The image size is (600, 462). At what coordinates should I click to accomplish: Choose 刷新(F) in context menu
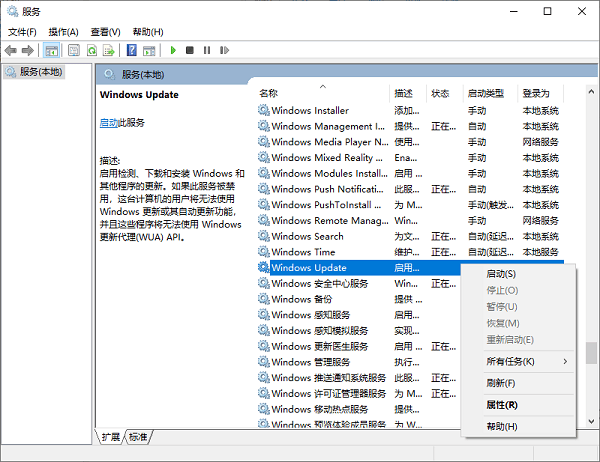[x=518, y=383]
